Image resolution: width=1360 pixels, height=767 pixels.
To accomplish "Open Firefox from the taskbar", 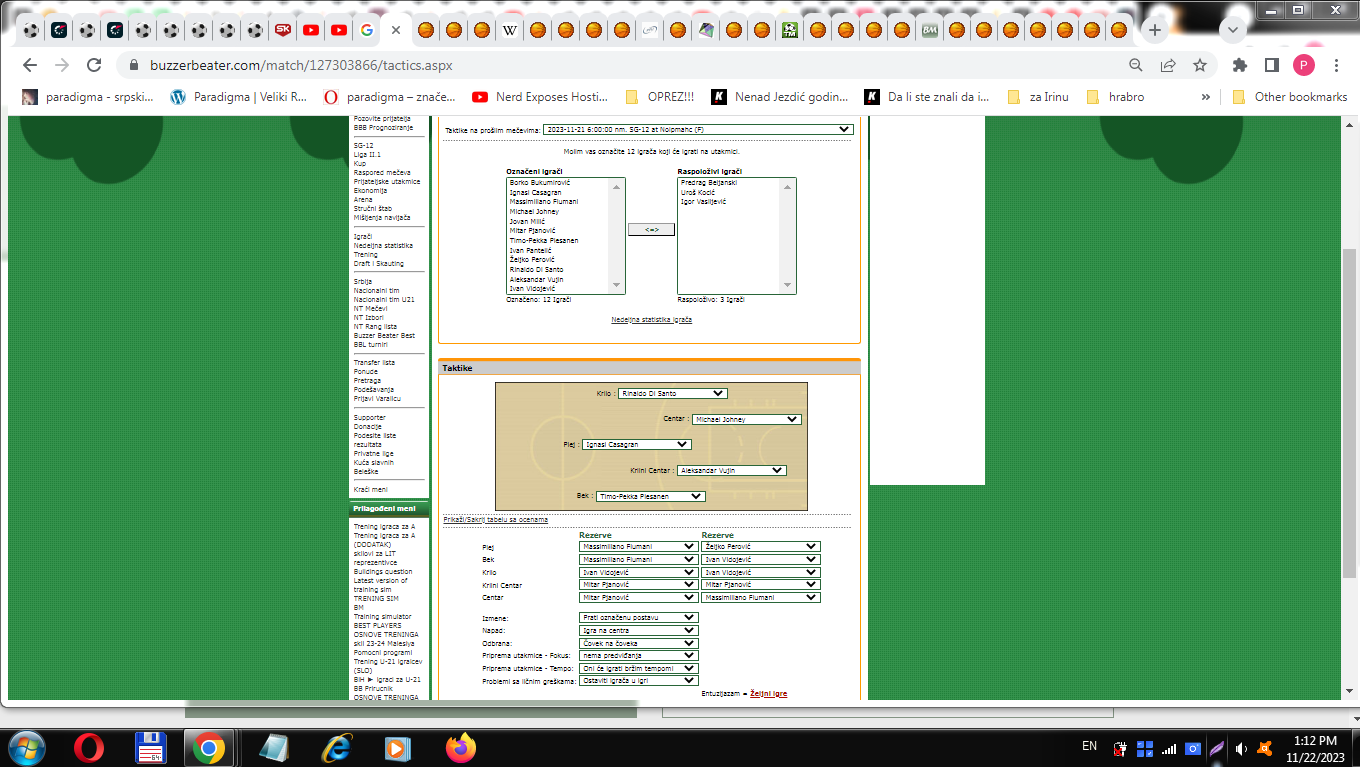I will pos(461,747).
